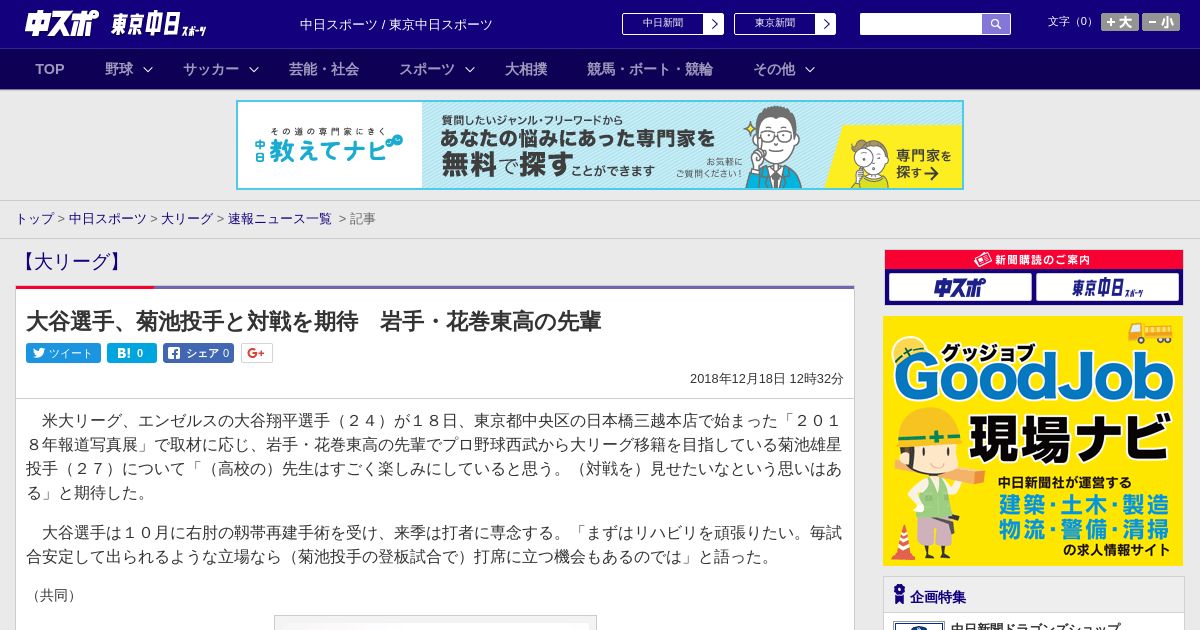Screen dimensions: 1200x630
Task: Go to the TOP menu item
Action: [50, 69]
